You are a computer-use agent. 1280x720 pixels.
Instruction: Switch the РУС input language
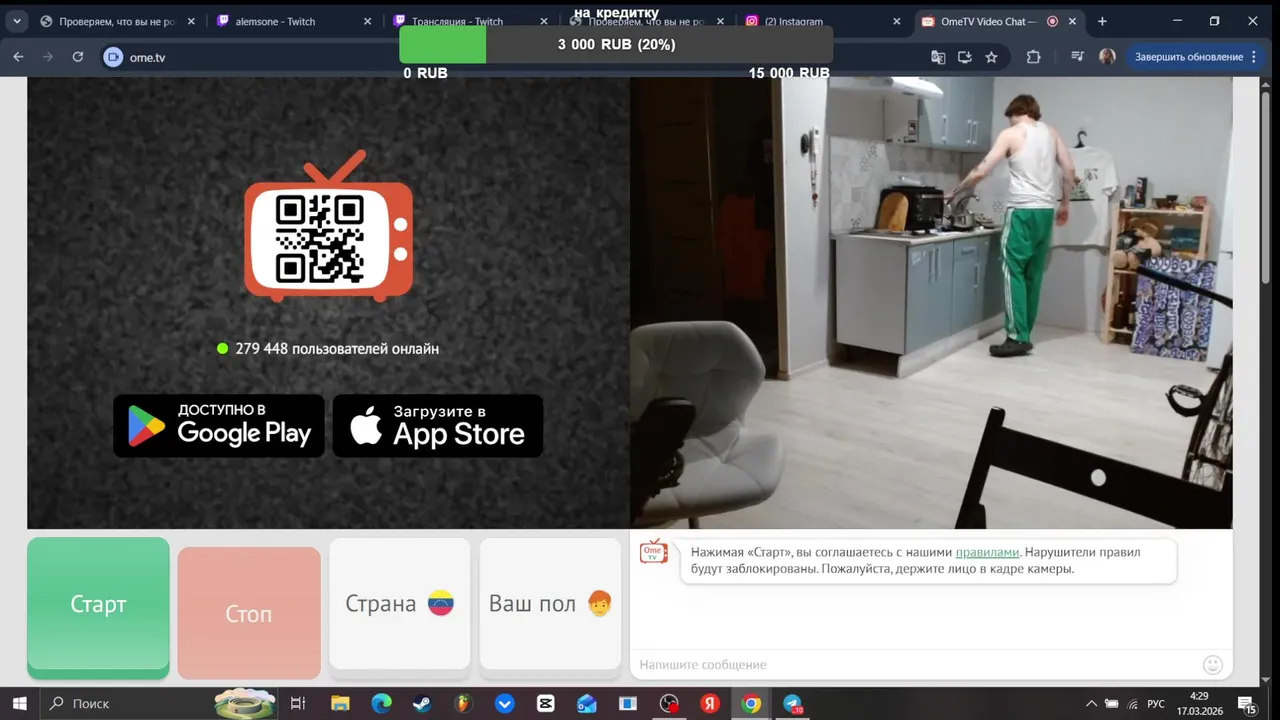coord(1156,704)
